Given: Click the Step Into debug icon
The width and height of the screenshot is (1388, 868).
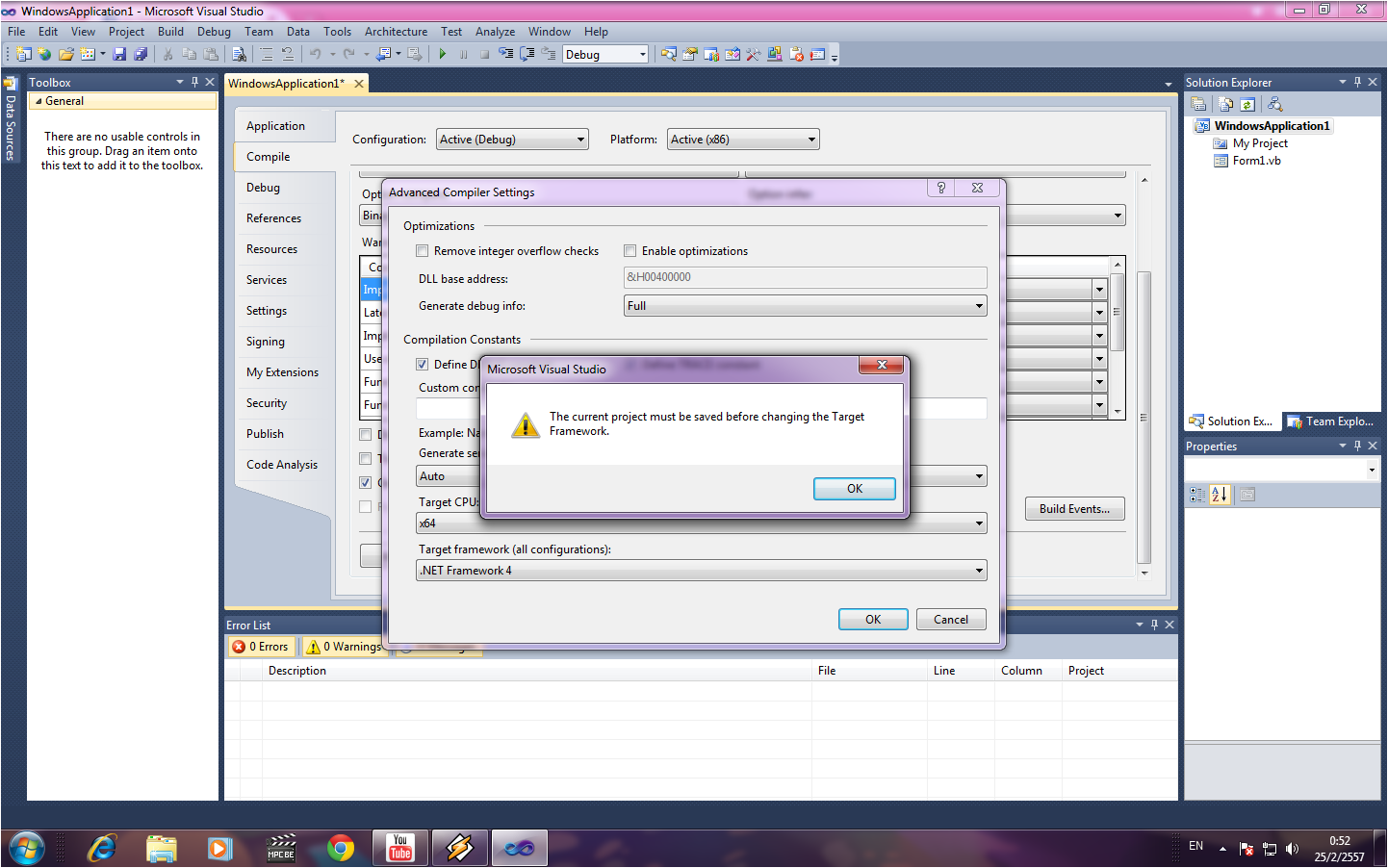Looking at the screenshot, I should coord(505,55).
